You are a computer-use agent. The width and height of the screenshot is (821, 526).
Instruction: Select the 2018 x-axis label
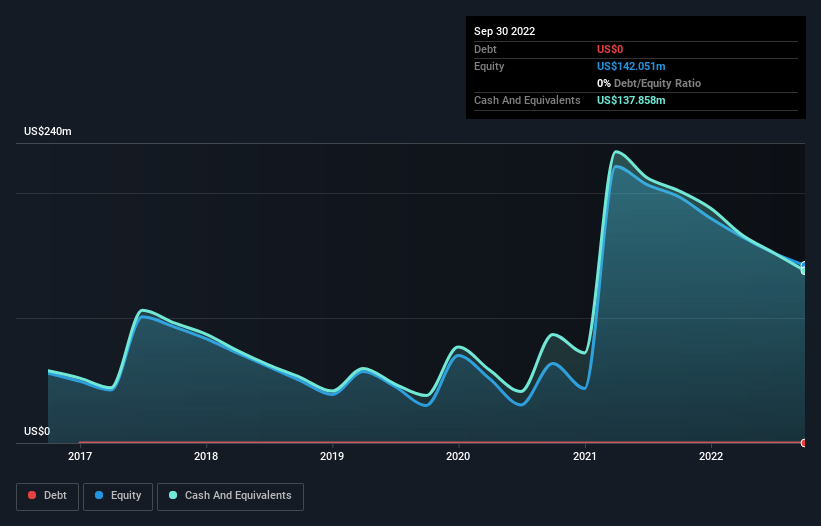(x=206, y=456)
